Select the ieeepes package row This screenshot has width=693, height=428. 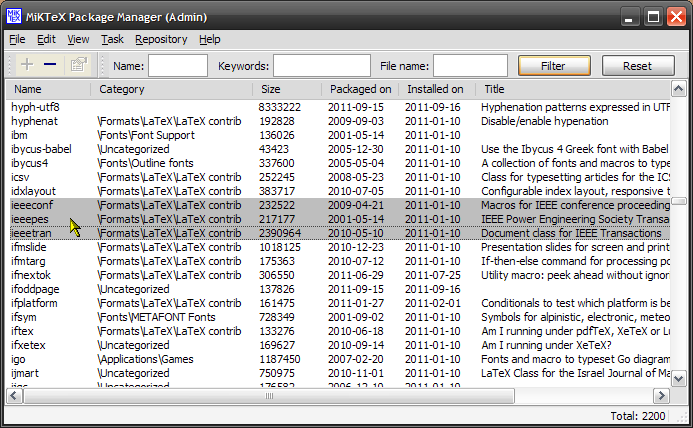[x=339, y=219]
